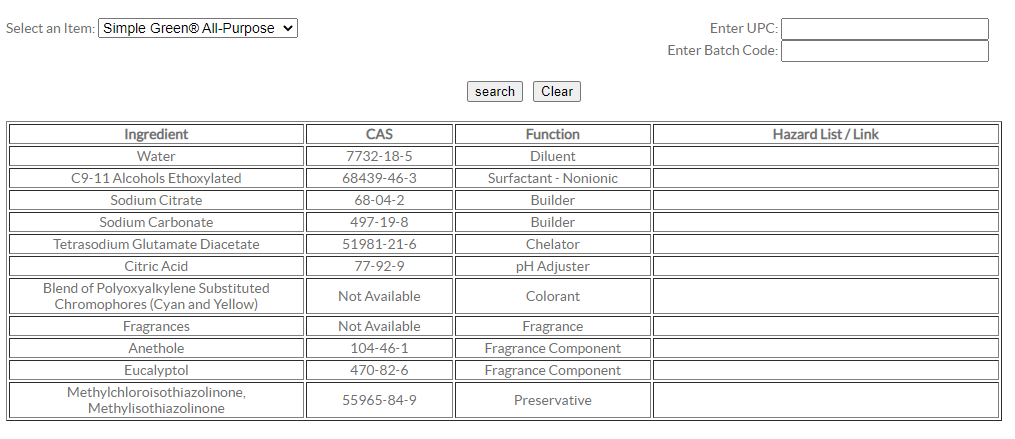Open the Select an Item dropdown

(x=198, y=29)
